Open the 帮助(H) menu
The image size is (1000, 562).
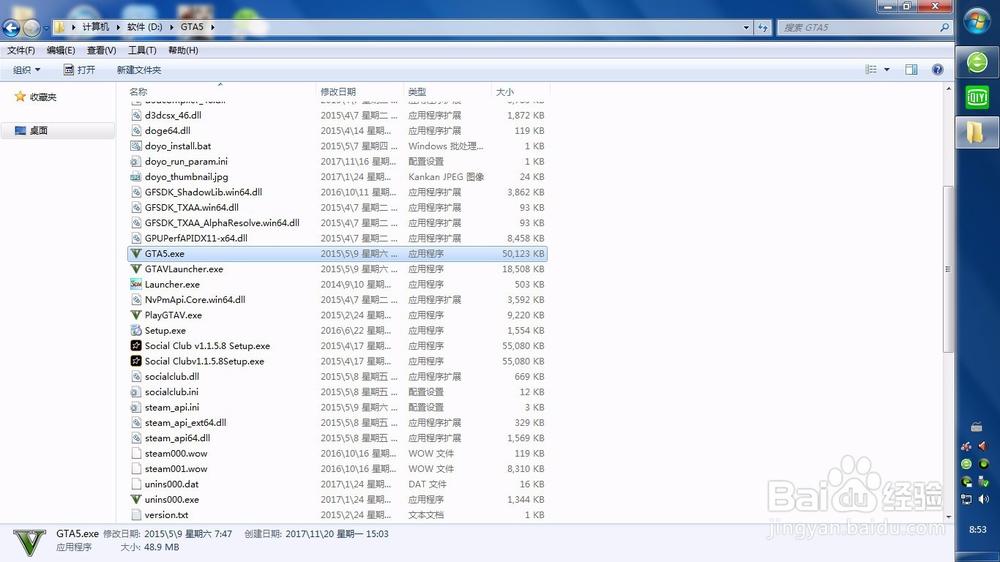183,50
